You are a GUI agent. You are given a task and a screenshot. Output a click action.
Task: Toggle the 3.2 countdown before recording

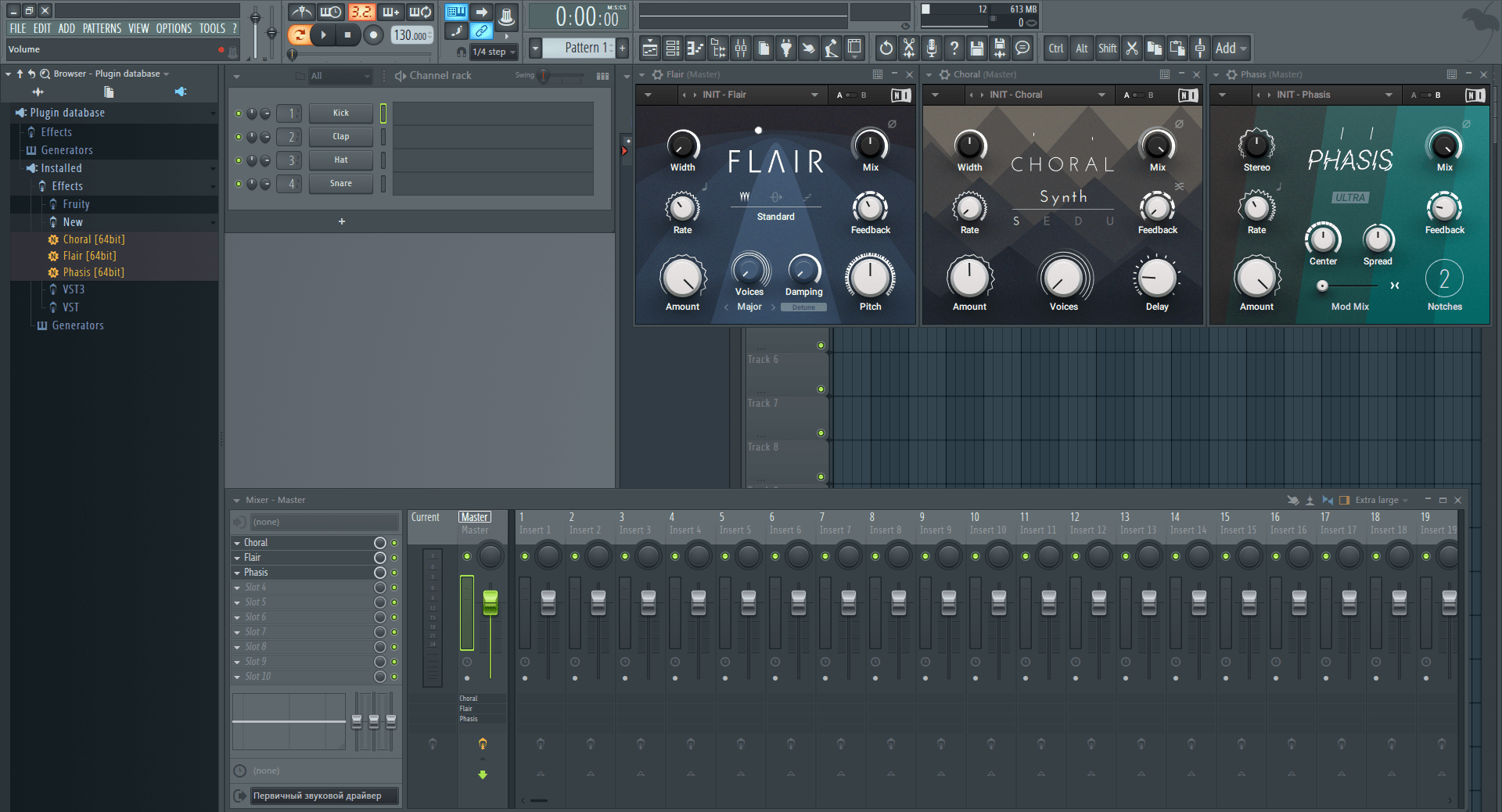[361, 12]
